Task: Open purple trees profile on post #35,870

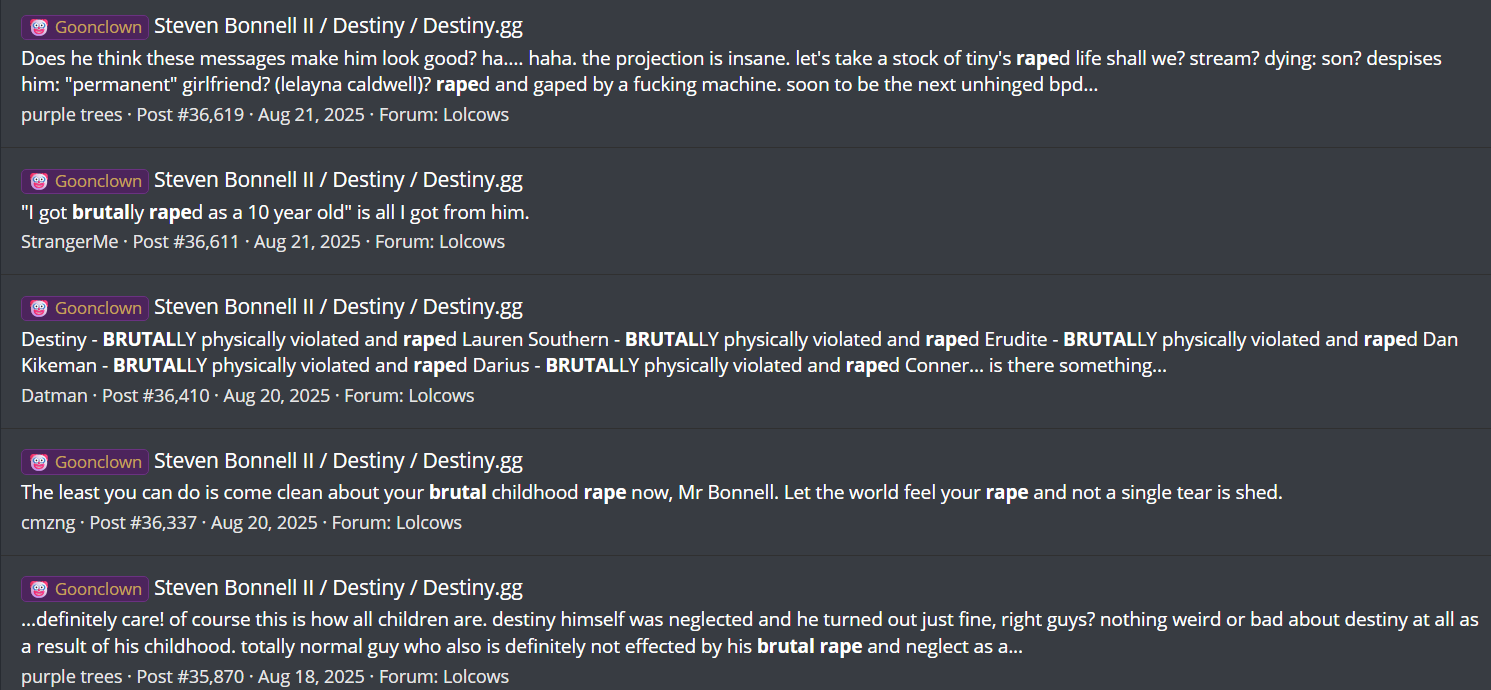Action: pyautogui.click(x=71, y=677)
